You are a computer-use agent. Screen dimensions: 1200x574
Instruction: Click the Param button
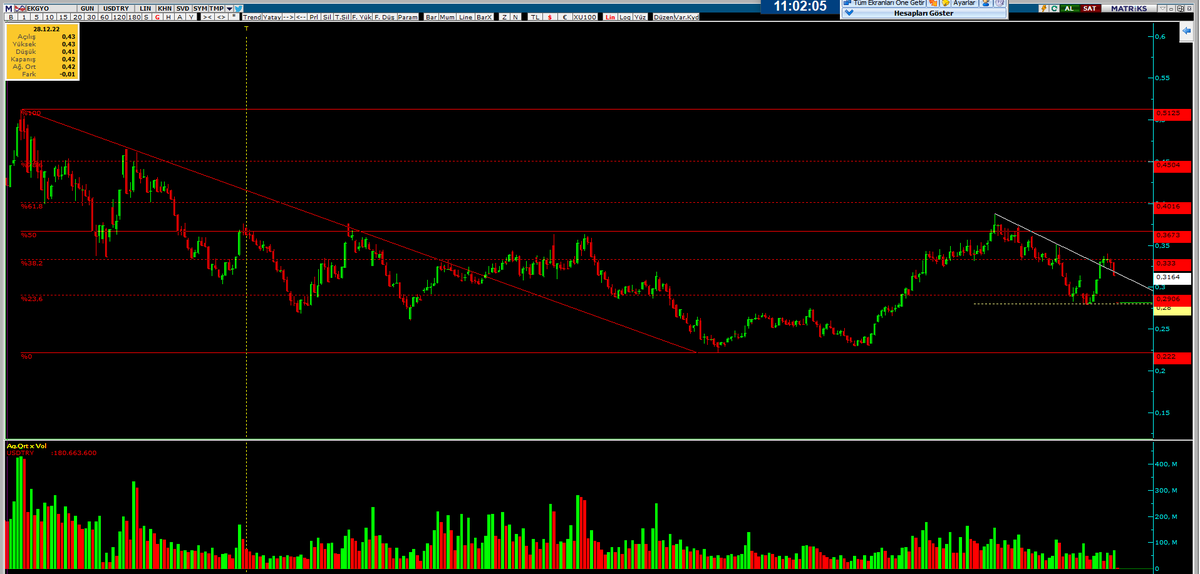pos(407,17)
